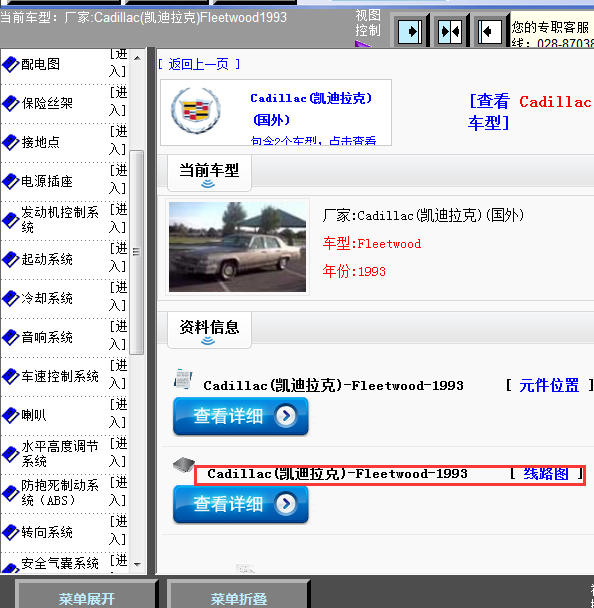Click the book icon beside 车速控制系统
Viewport: 594px width, 608px height.
(x=10, y=376)
